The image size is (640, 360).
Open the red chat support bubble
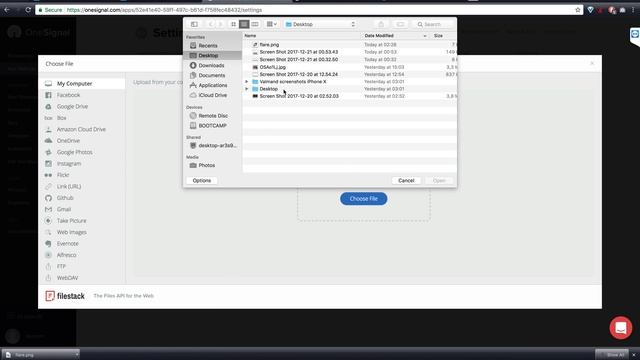(621, 328)
